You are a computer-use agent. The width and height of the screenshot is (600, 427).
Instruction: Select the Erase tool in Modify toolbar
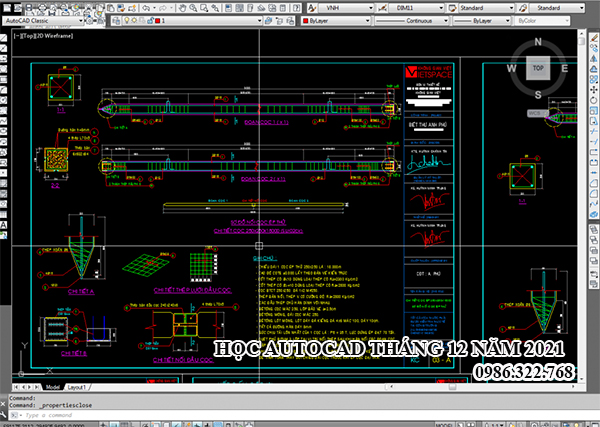[594, 38]
